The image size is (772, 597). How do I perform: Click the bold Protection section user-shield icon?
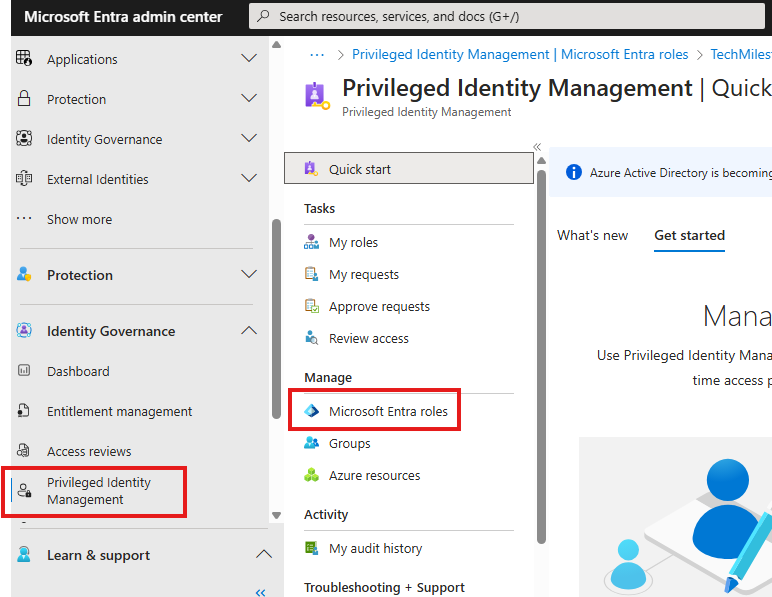click(x=24, y=274)
